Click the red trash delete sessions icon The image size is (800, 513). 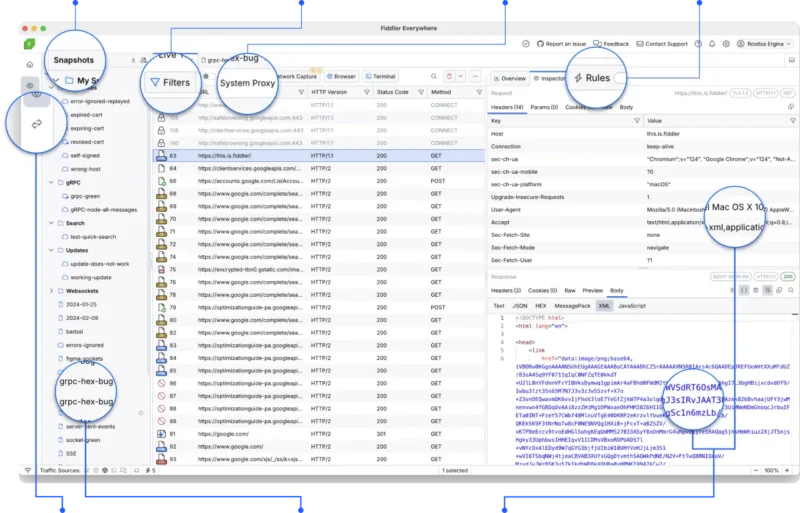449,77
